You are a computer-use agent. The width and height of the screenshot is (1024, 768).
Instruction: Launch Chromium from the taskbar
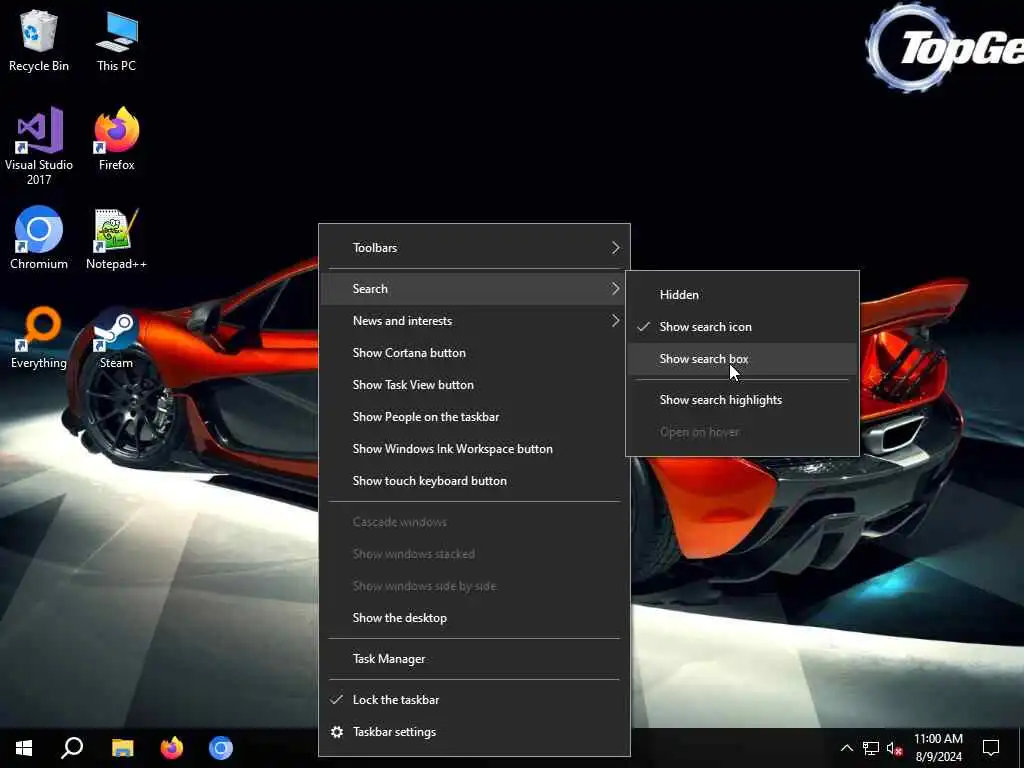point(221,748)
